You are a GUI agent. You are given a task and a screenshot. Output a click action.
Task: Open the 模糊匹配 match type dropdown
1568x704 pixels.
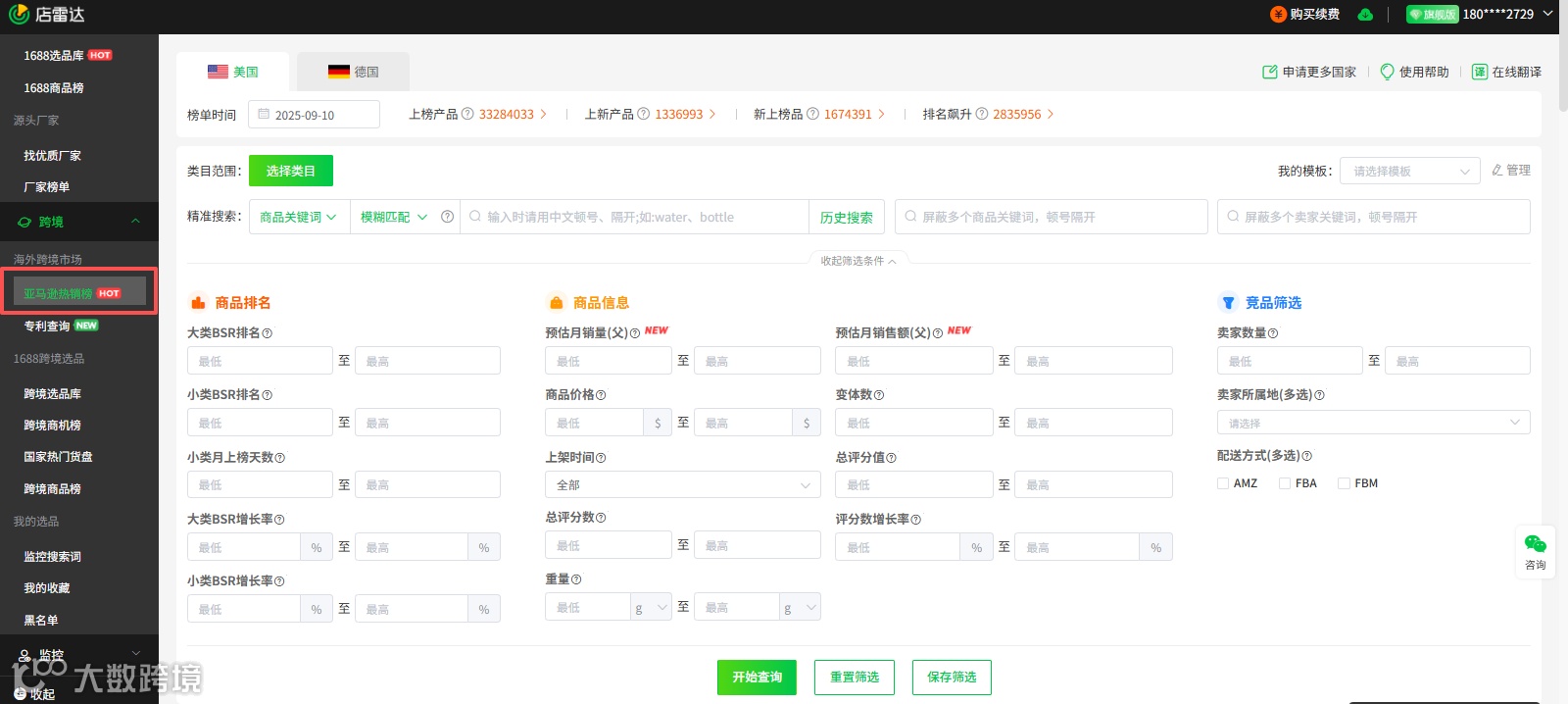[x=394, y=217]
